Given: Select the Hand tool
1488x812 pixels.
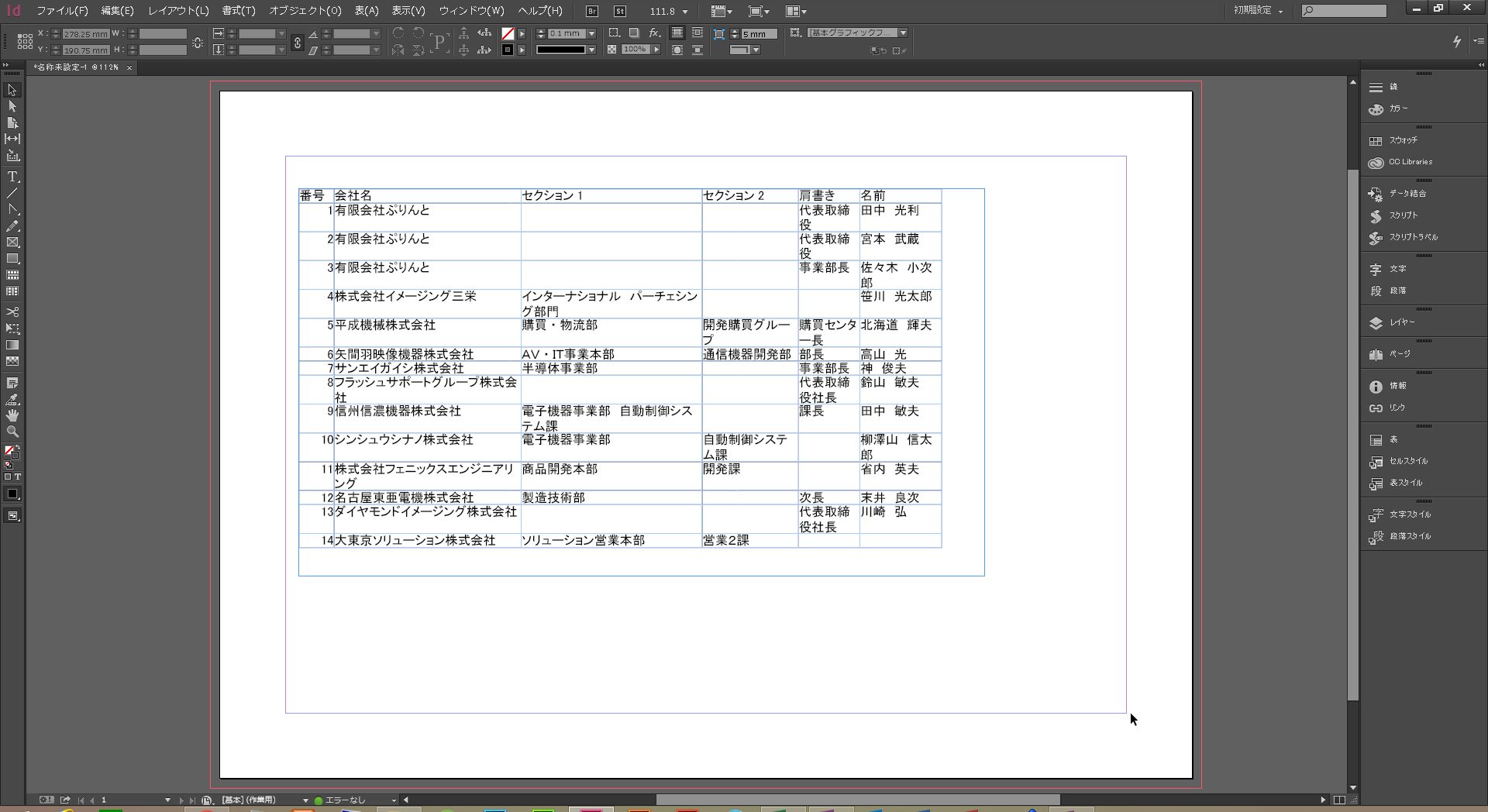Looking at the screenshot, I should click(x=12, y=415).
